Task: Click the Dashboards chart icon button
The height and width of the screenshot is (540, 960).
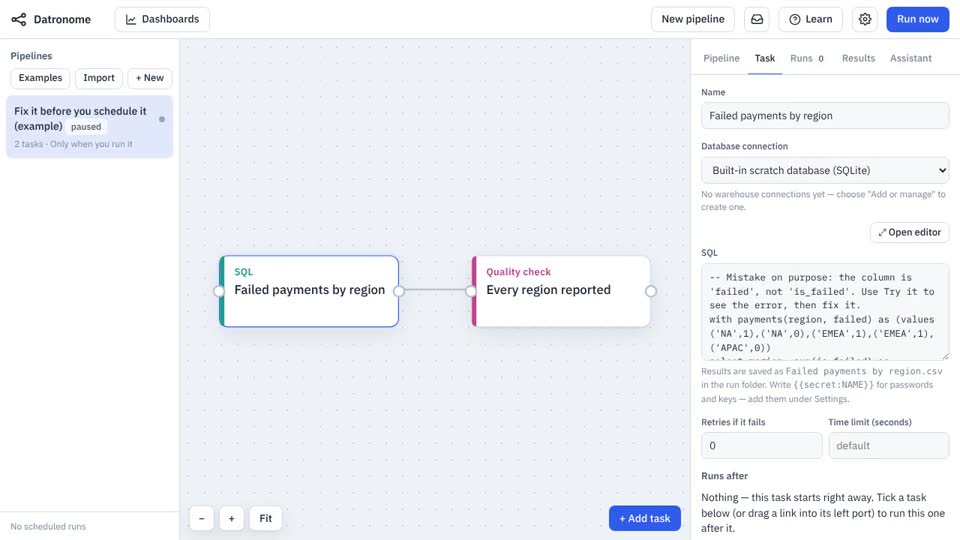Action: point(162,20)
